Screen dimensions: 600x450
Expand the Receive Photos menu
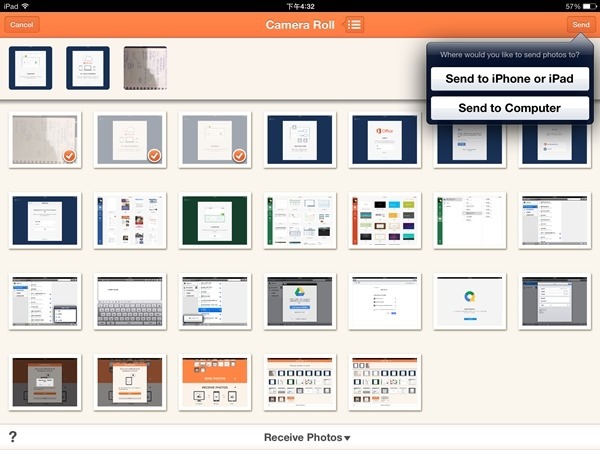pyautogui.click(x=307, y=438)
